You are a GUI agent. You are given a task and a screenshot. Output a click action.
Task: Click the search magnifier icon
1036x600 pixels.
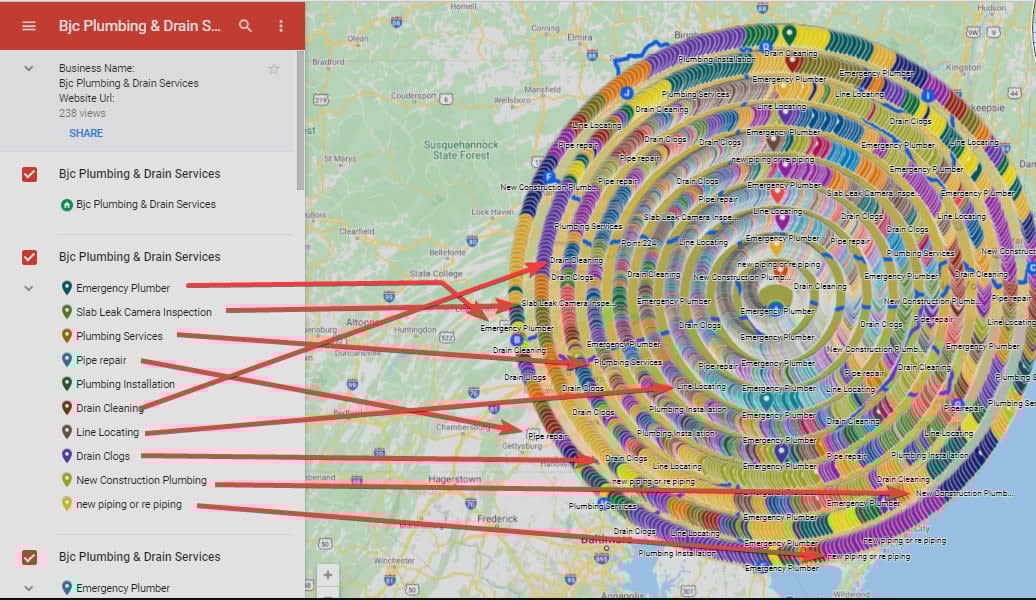[246, 25]
